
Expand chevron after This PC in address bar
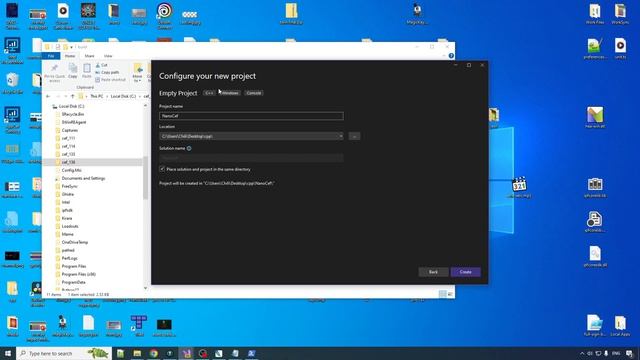tap(107, 96)
